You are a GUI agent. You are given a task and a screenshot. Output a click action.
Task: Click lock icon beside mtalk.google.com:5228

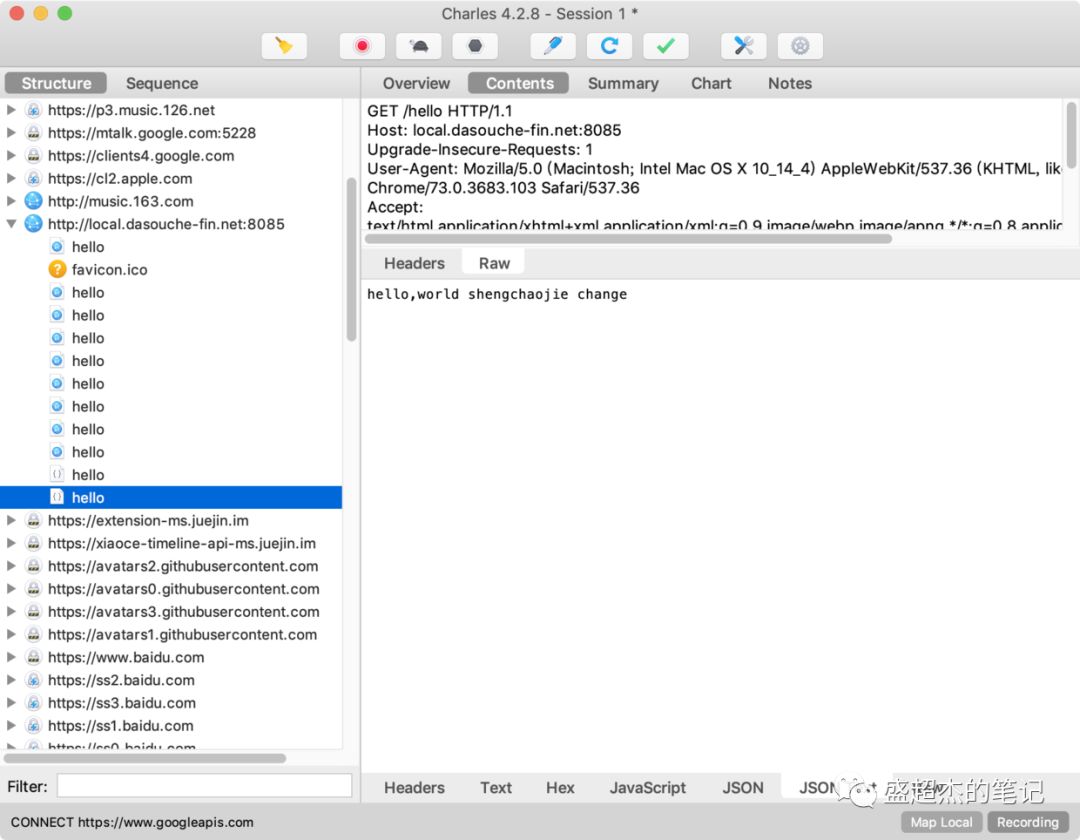pos(33,132)
